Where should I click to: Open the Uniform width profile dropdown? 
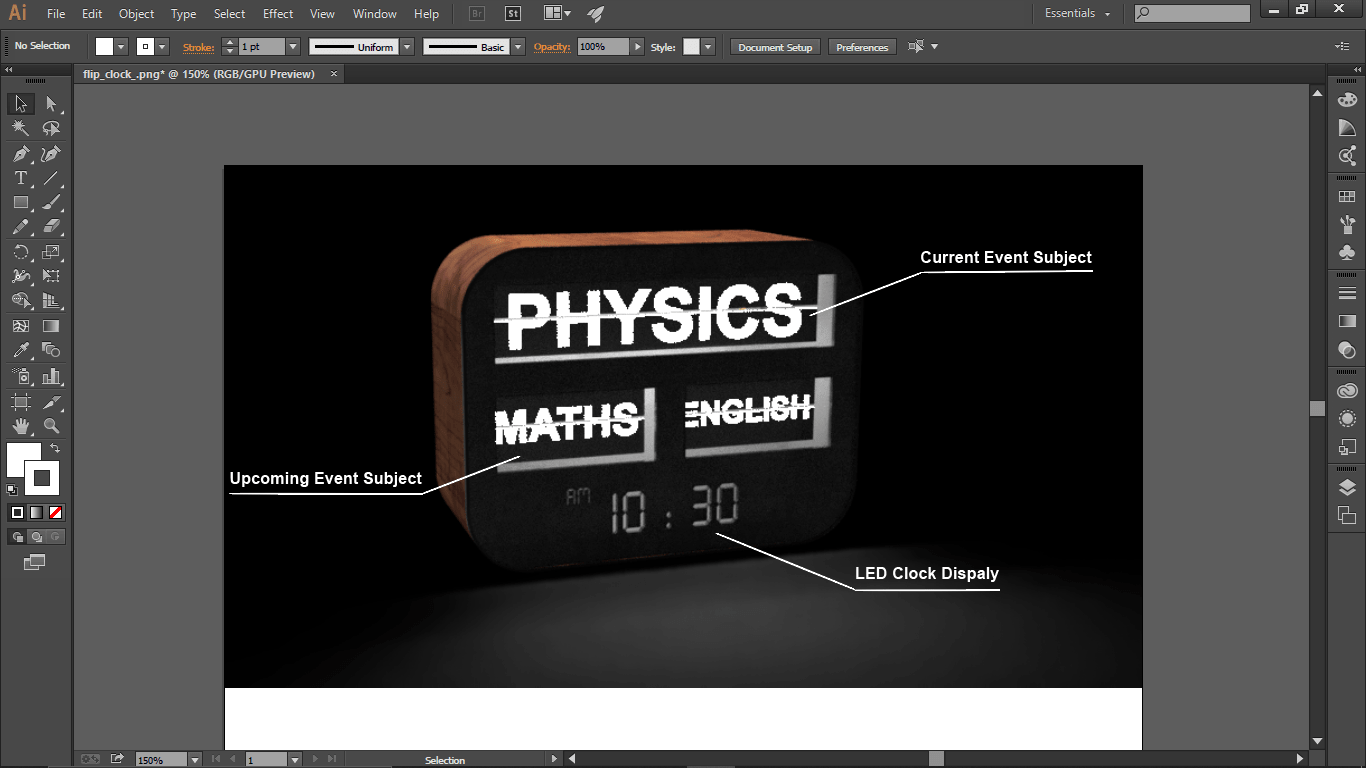click(407, 47)
